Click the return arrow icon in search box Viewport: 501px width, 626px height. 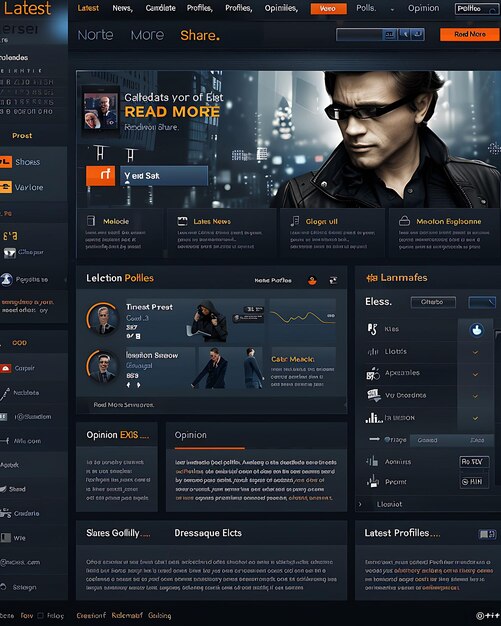[x=418, y=35]
